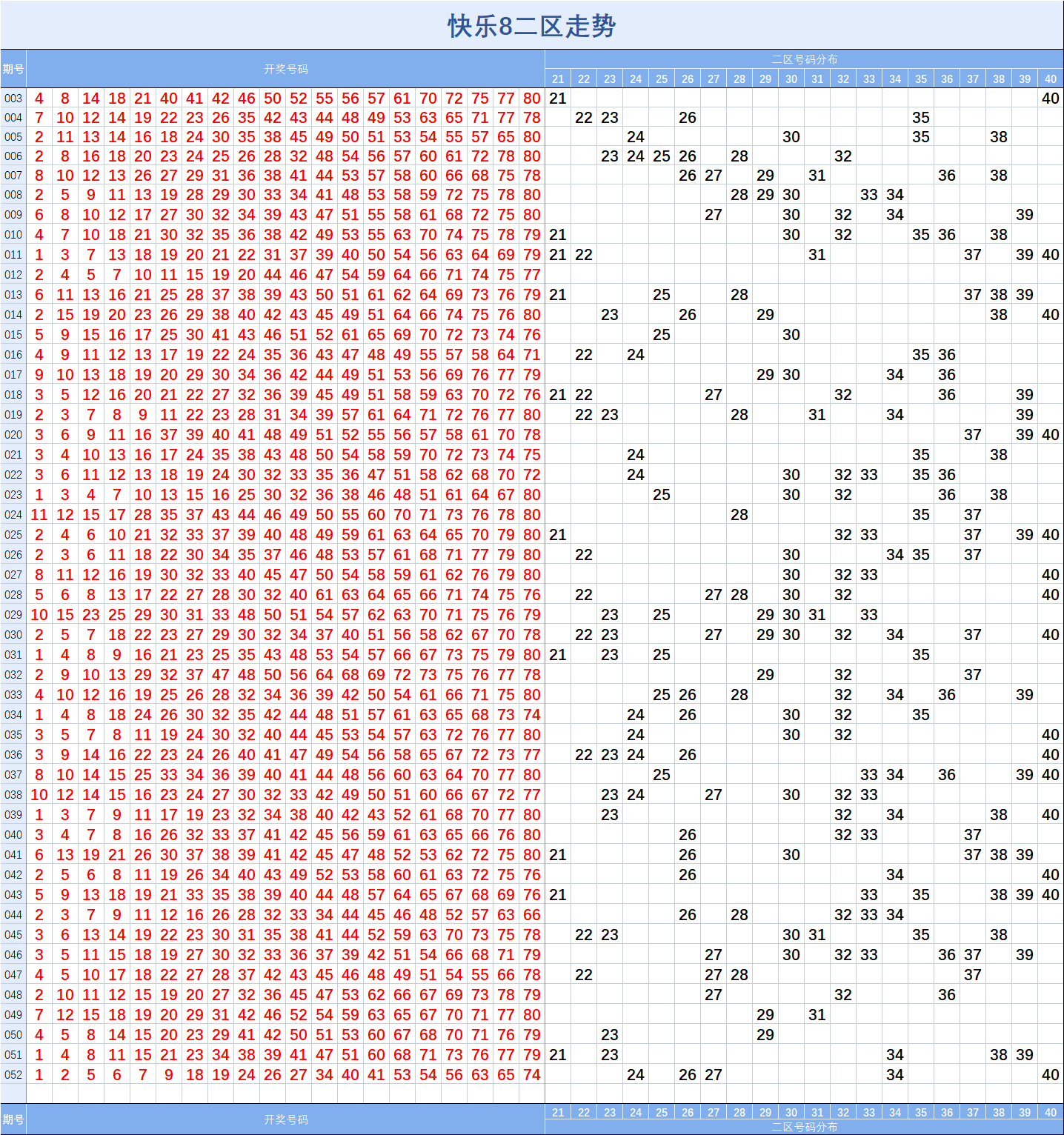Click the bottom 开奖号码 footer label
Image resolution: width=1064 pixels, height=1135 pixels.
tap(286, 1119)
